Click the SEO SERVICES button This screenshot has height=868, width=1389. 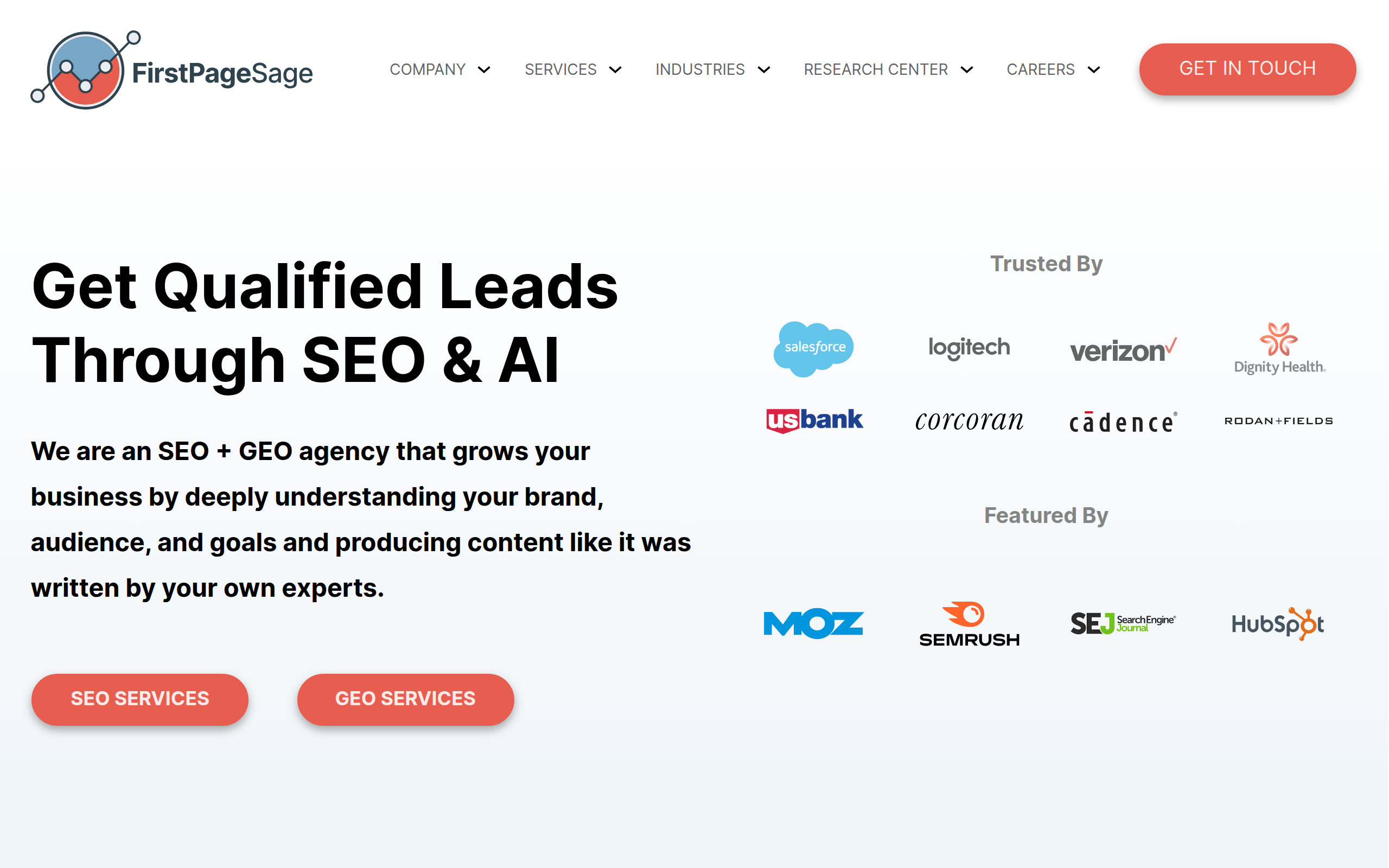point(139,699)
